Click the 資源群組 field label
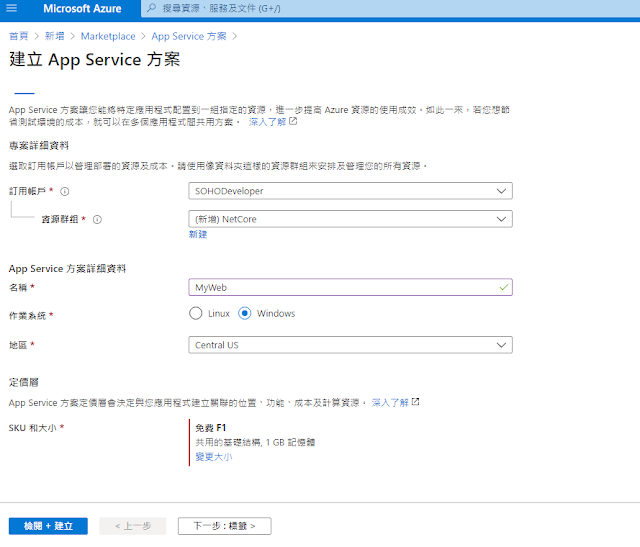This screenshot has width=640, height=547. pyautogui.click(x=60, y=219)
